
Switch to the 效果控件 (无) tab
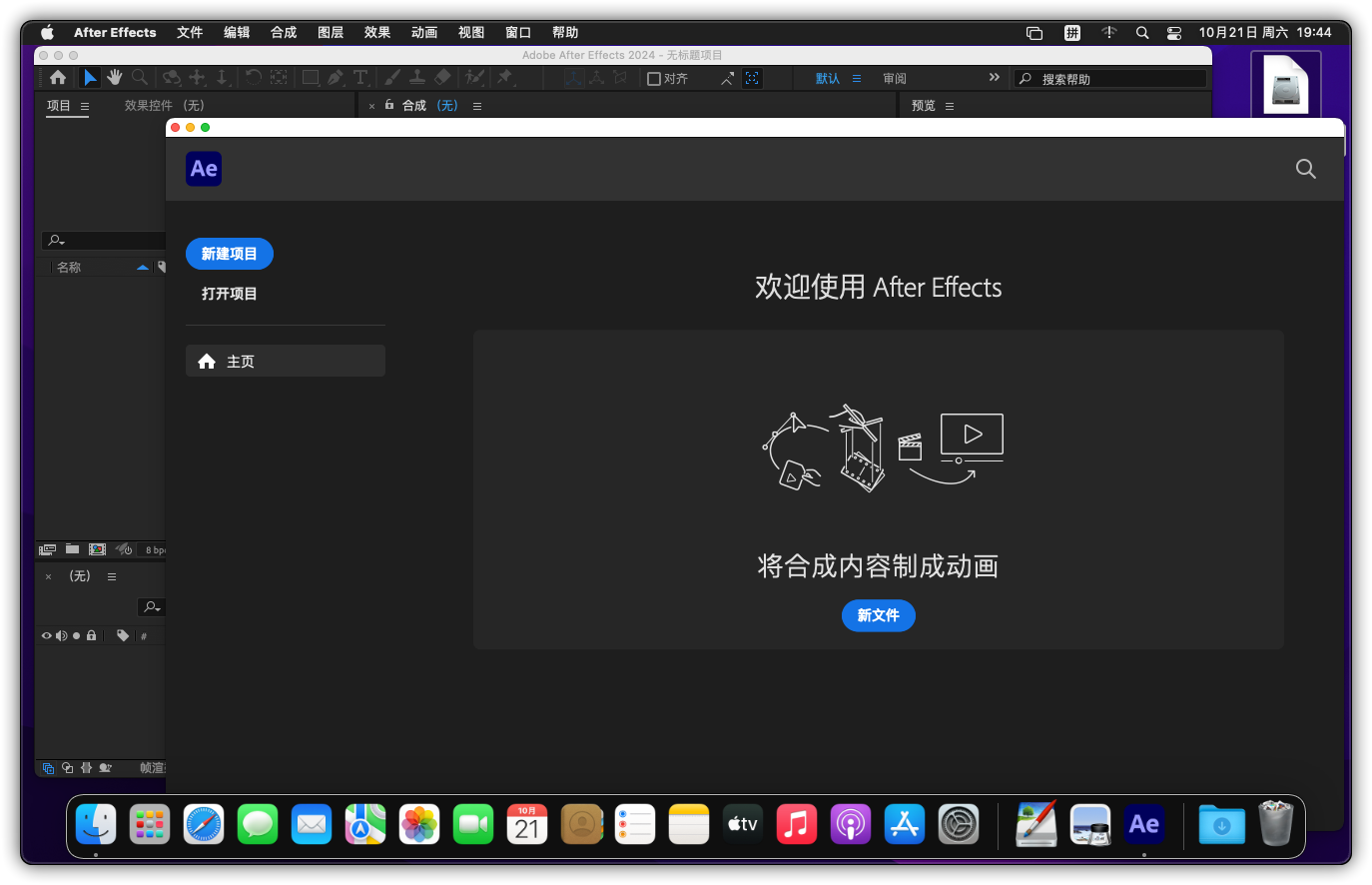click(164, 105)
